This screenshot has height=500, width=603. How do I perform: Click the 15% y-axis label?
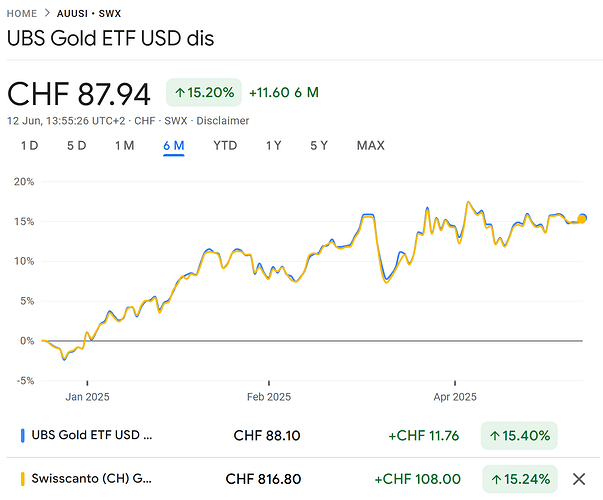click(x=24, y=222)
